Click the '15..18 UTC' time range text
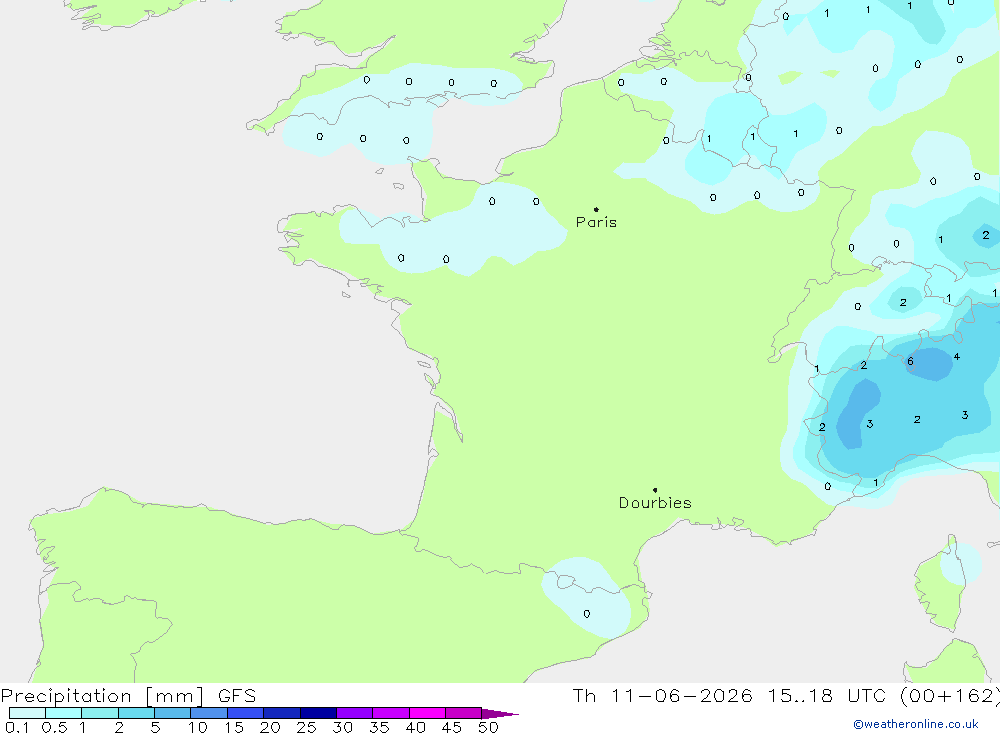Viewport: 1000px width, 733px height. click(x=827, y=696)
